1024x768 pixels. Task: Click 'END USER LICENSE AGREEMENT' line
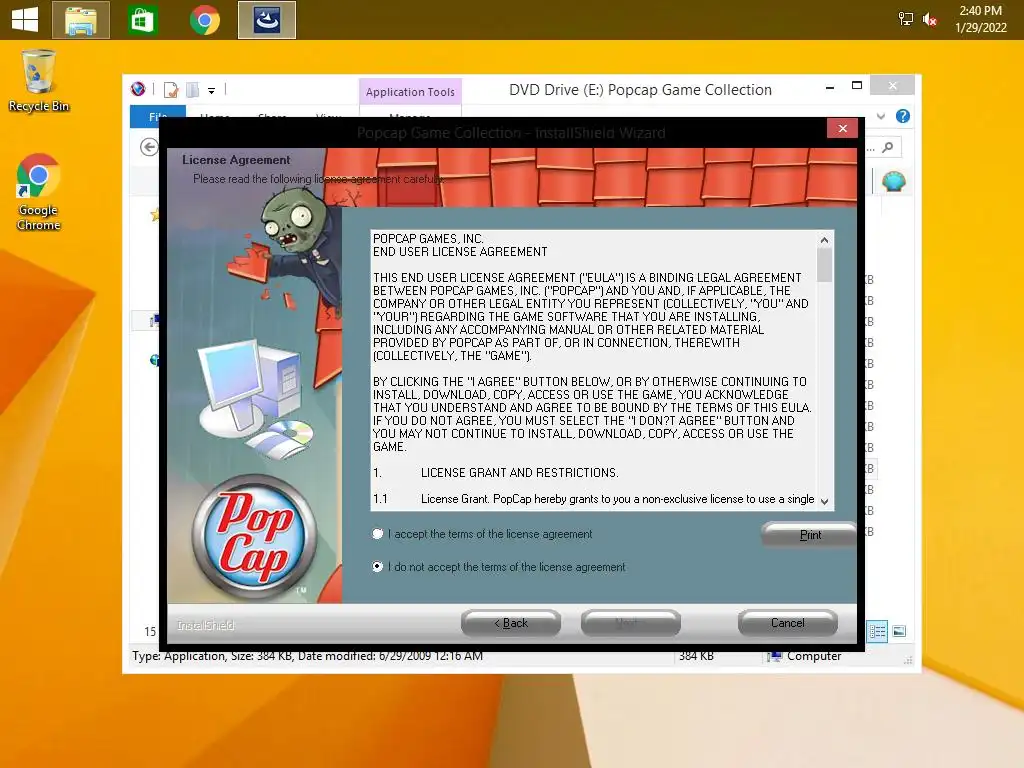[460, 252]
